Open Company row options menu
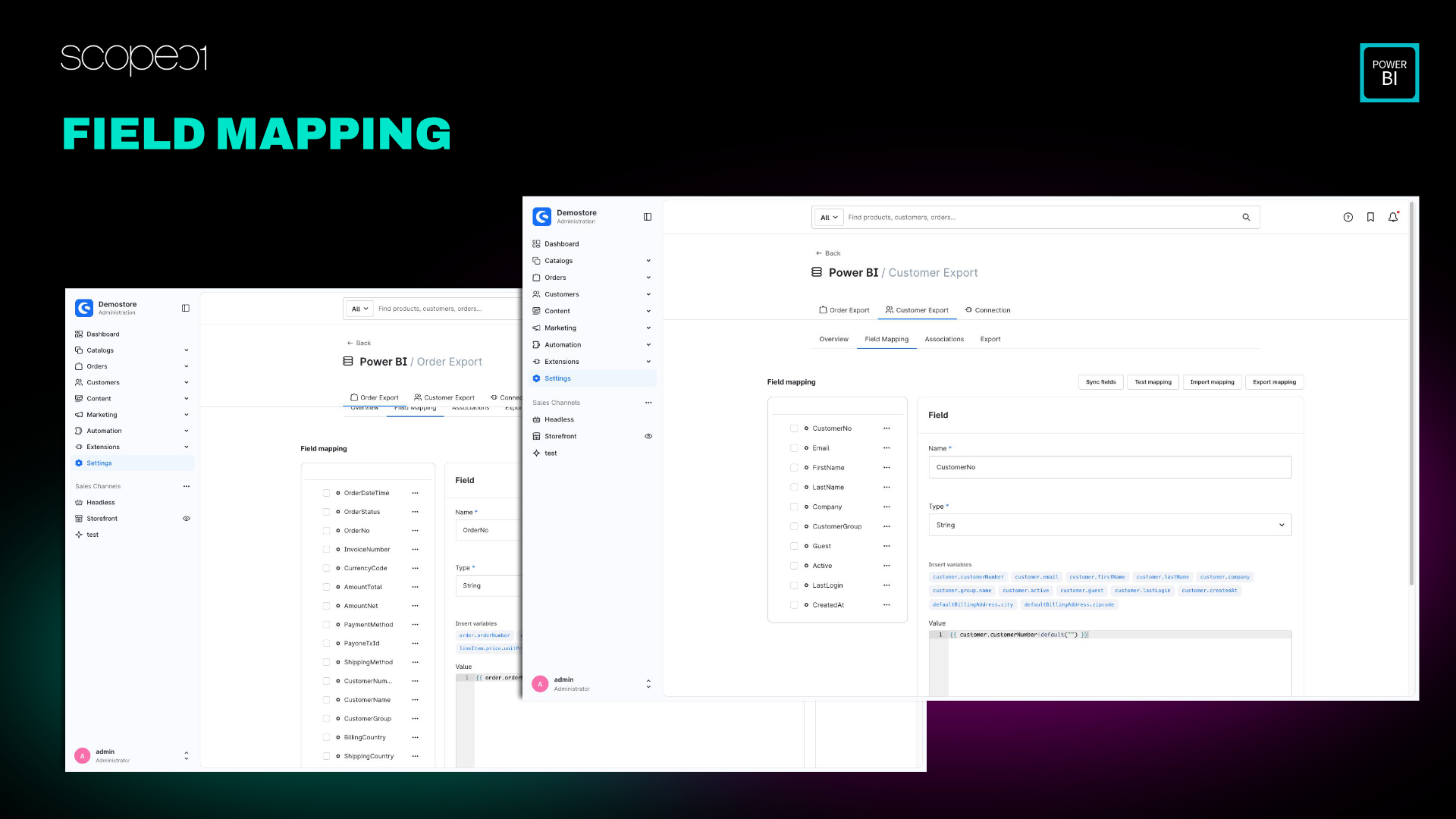Image resolution: width=1456 pixels, height=819 pixels. [886, 507]
